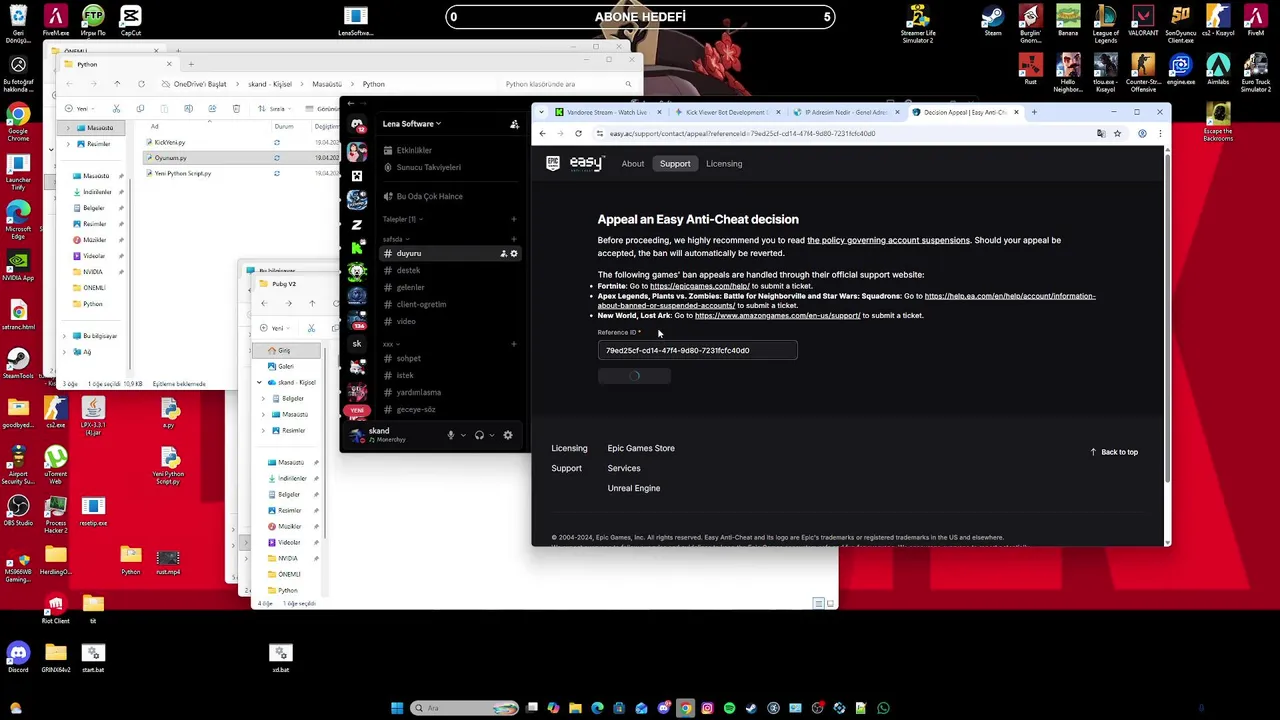Viewport: 1280px width, 720px height.
Task: Add channel to safsda category
Action: pos(514,239)
